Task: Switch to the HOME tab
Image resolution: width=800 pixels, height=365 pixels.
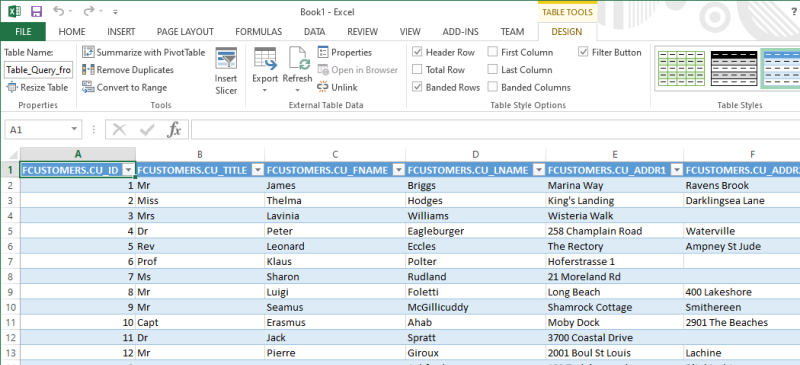Action: point(72,32)
